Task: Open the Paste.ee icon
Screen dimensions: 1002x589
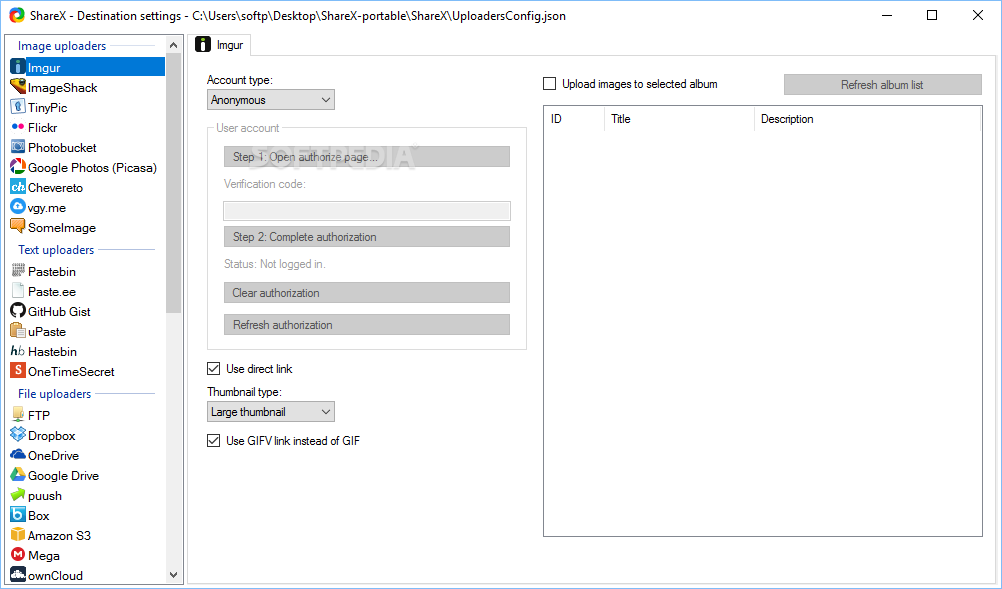Action: [18, 291]
